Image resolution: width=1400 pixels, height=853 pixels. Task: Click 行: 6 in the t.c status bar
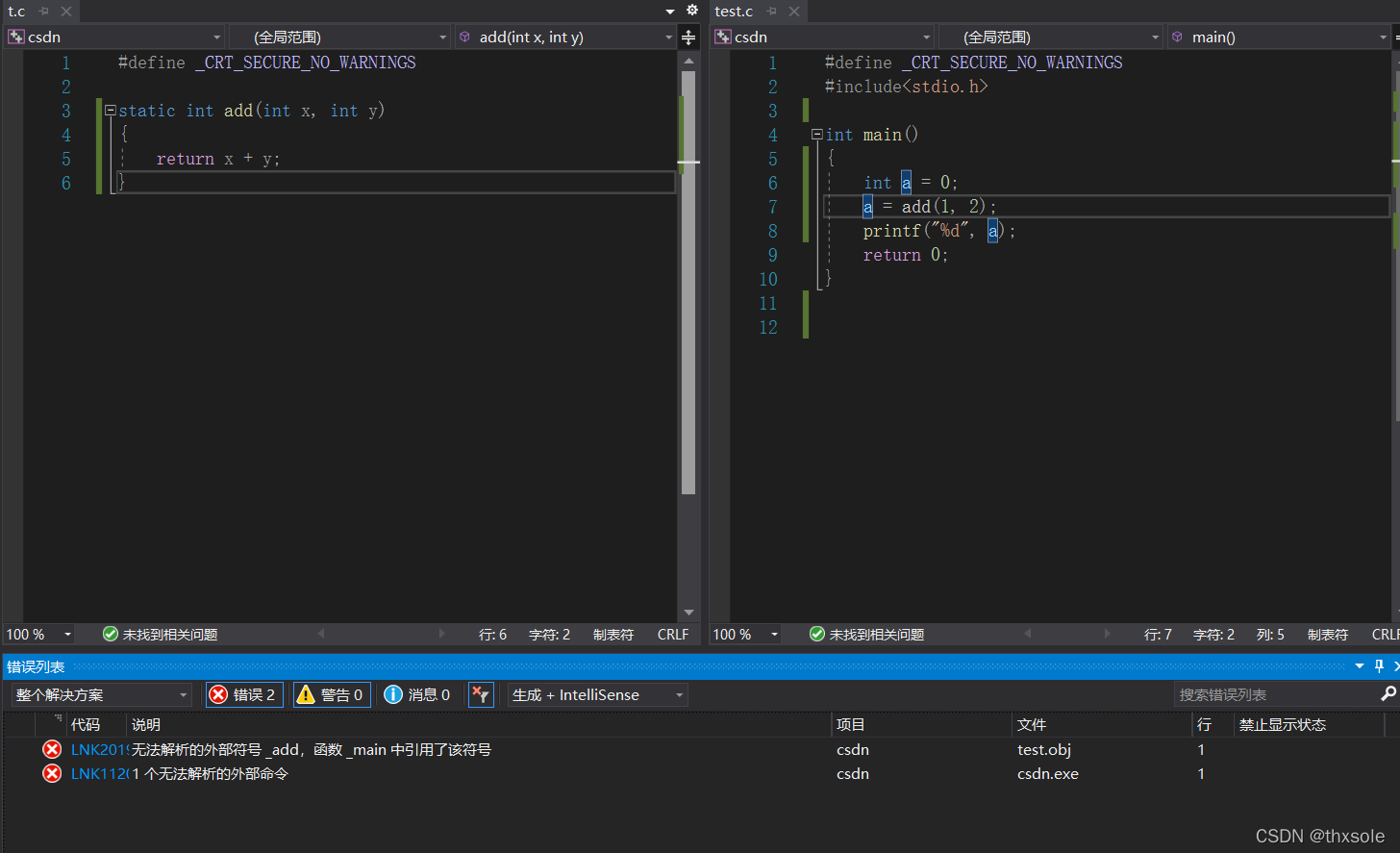[492, 635]
